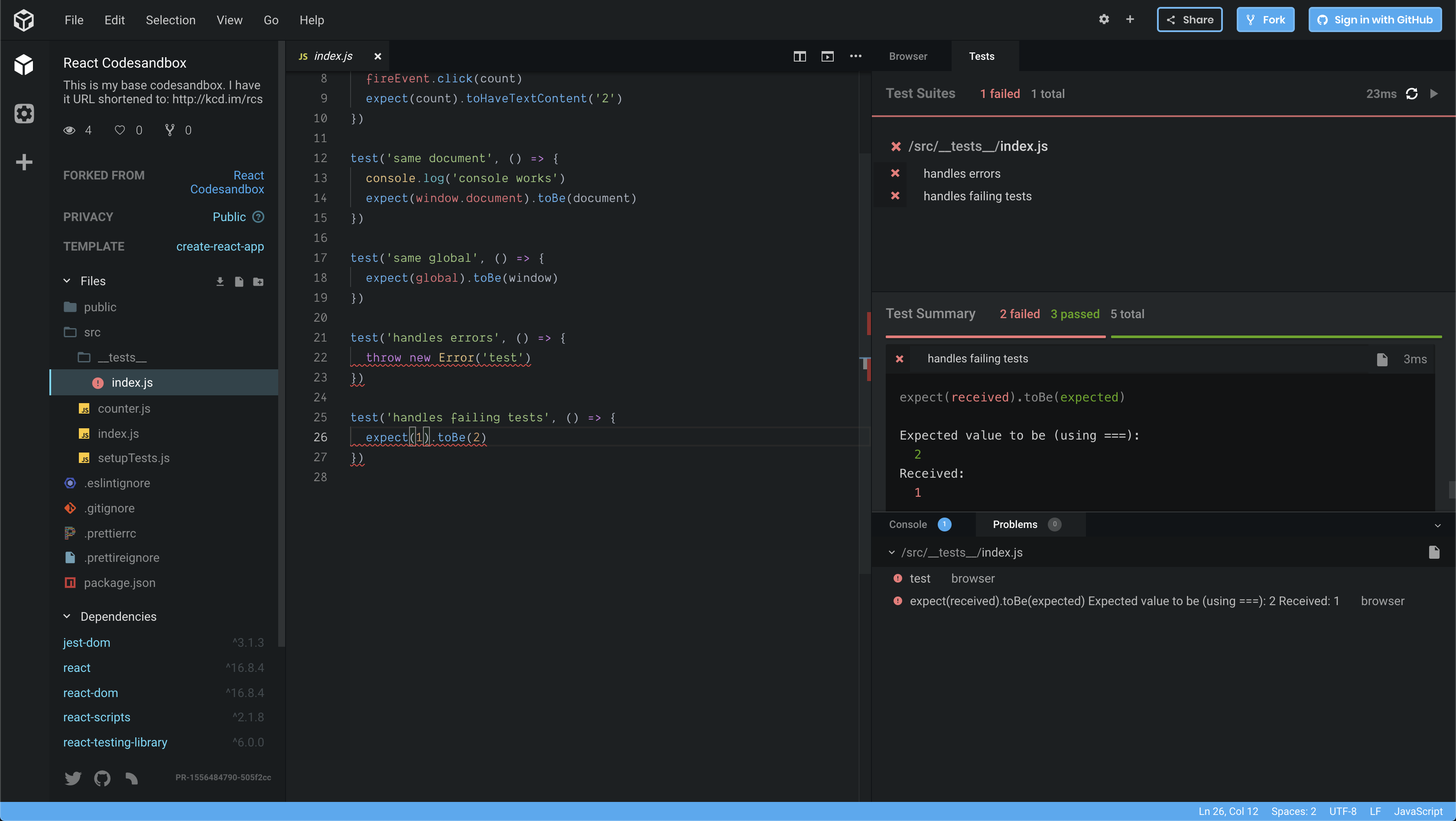This screenshot has height=821, width=1456.
Task: Click the new directory icon in Files header
Action: coord(258,282)
